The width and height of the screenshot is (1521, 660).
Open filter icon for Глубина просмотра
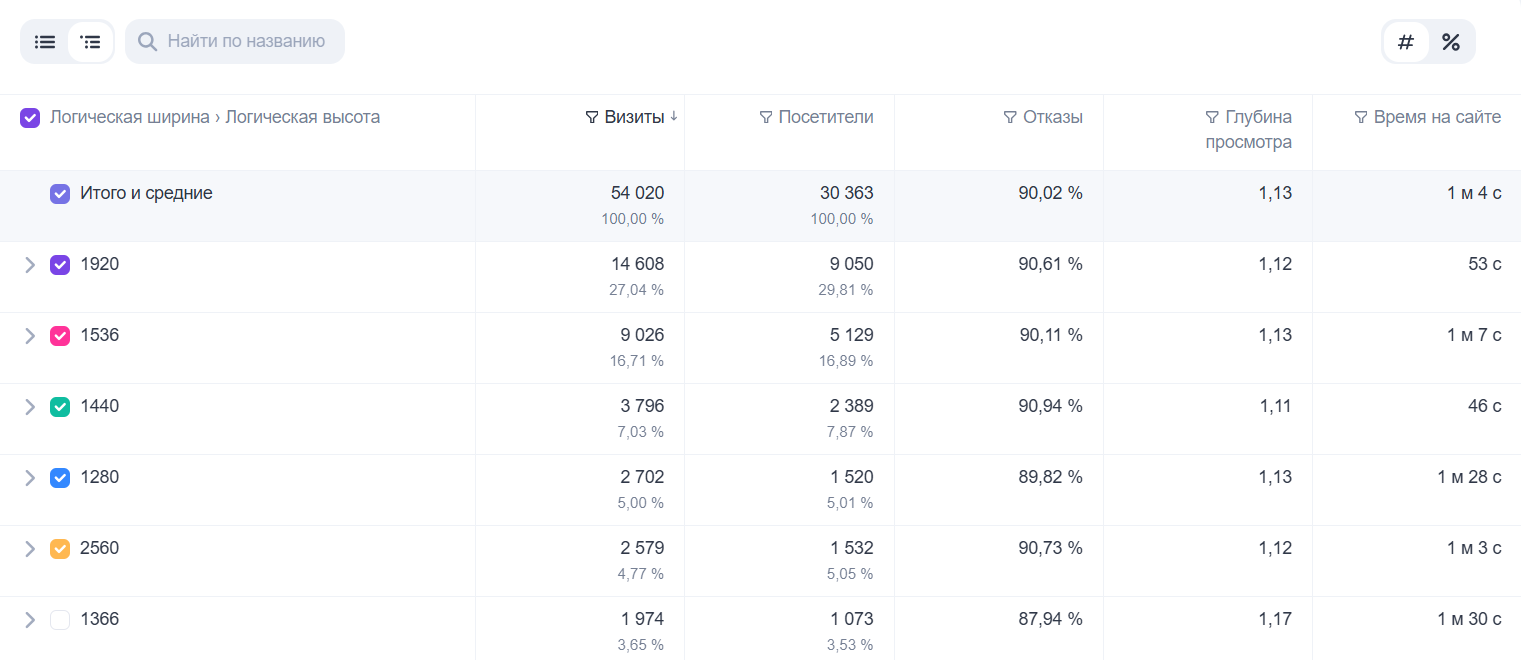(x=1212, y=118)
